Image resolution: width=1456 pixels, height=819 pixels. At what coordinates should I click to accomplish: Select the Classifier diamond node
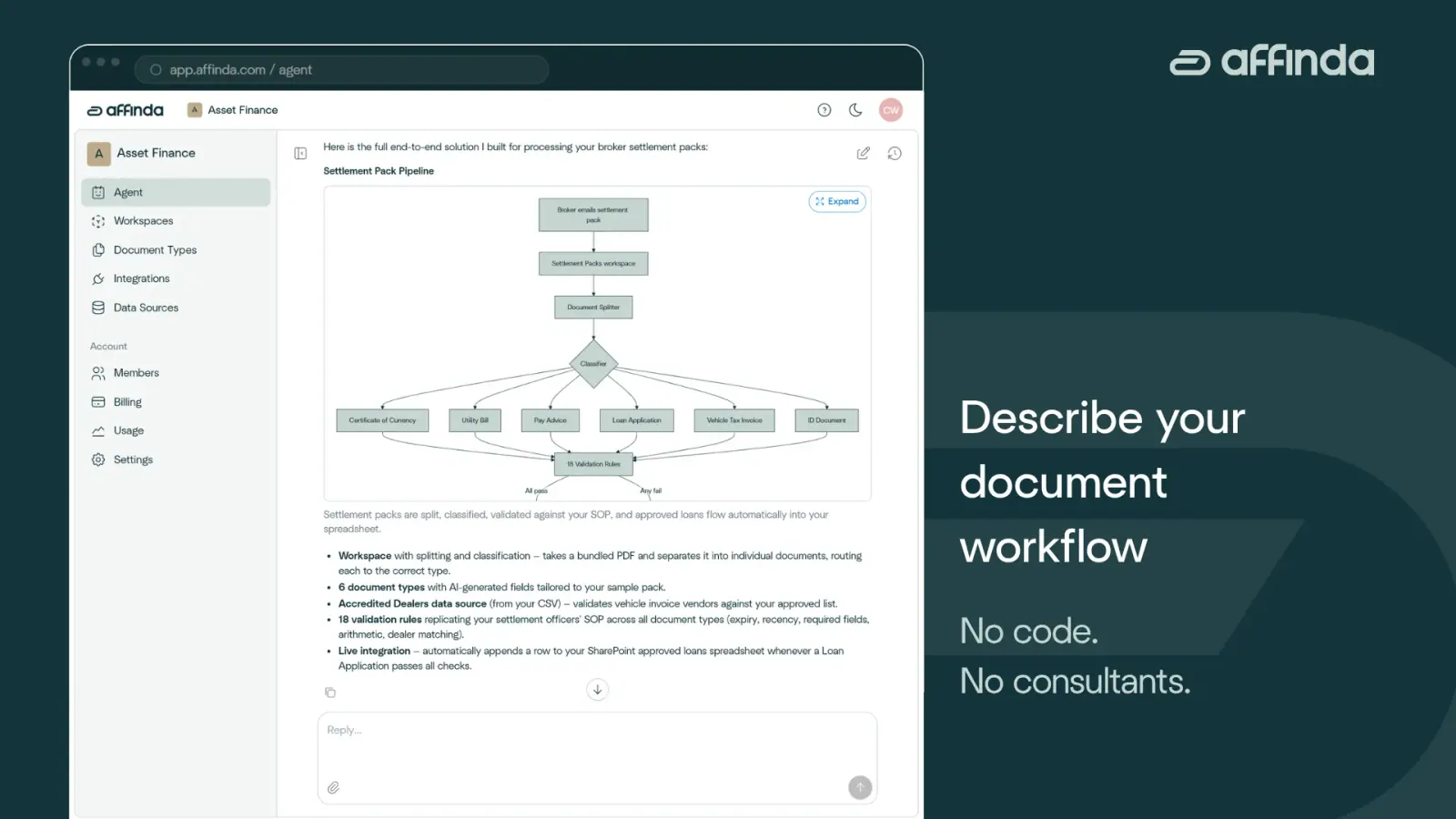click(593, 364)
